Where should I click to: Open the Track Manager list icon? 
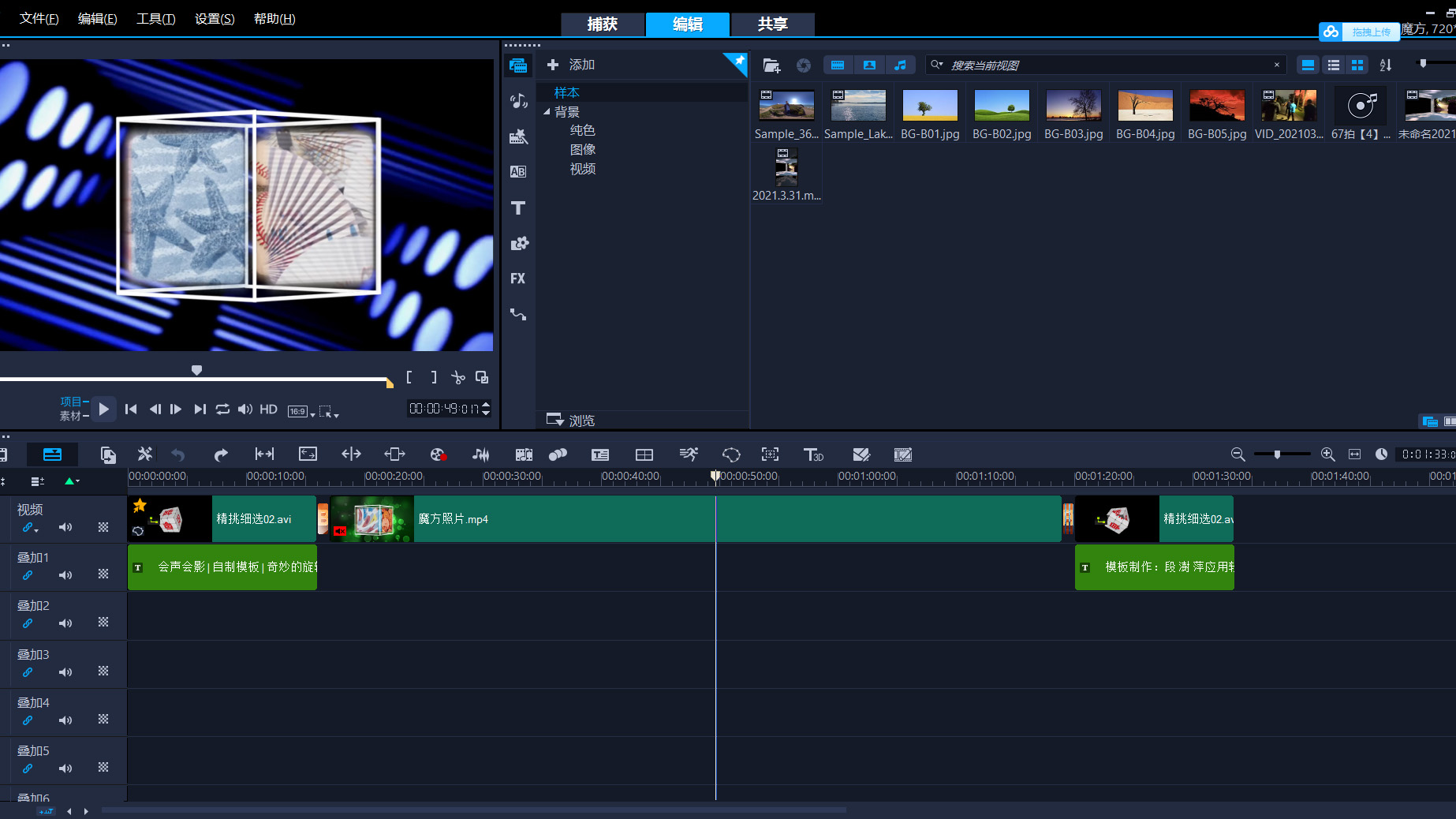[37, 481]
